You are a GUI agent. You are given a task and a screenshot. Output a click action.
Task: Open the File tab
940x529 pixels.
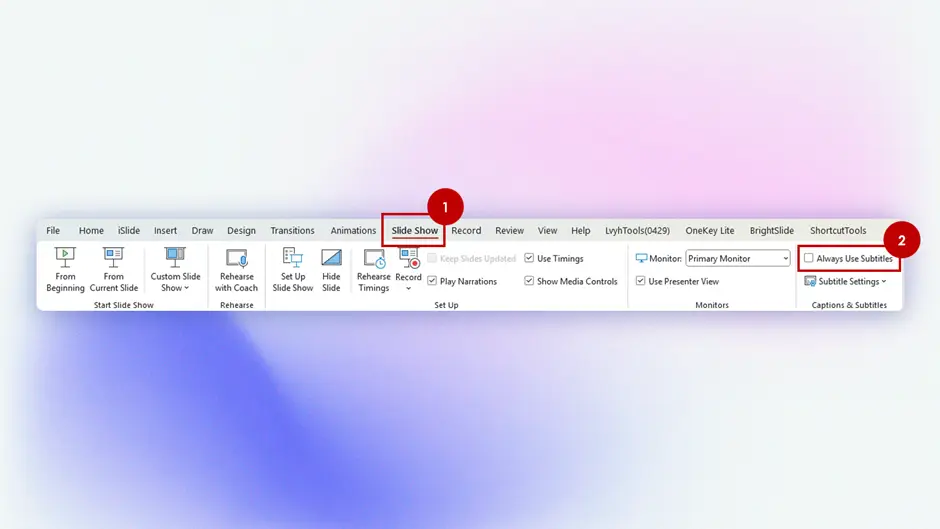pos(53,230)
